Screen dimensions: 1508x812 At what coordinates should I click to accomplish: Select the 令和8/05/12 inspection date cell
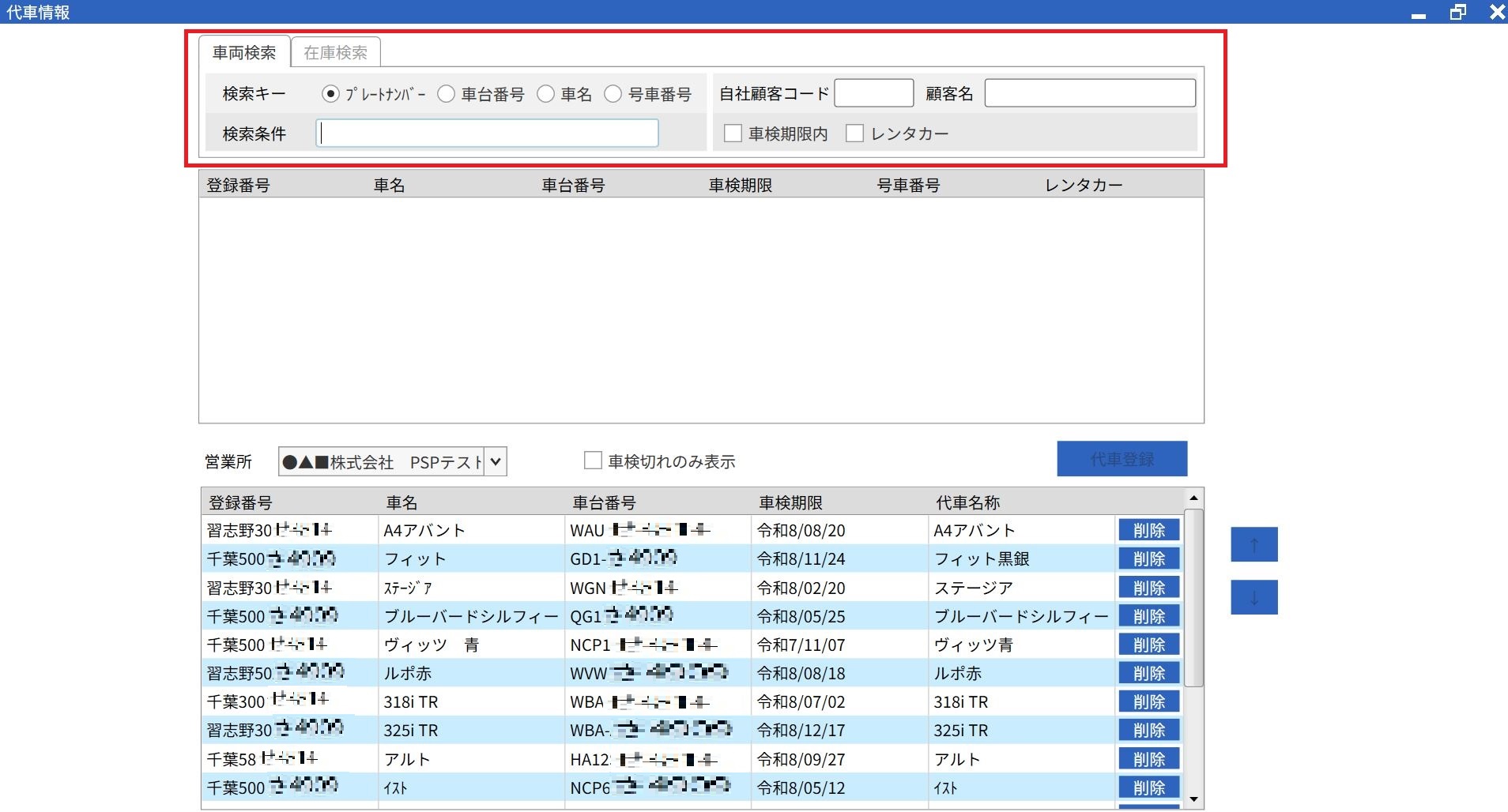tap(839, 788)
